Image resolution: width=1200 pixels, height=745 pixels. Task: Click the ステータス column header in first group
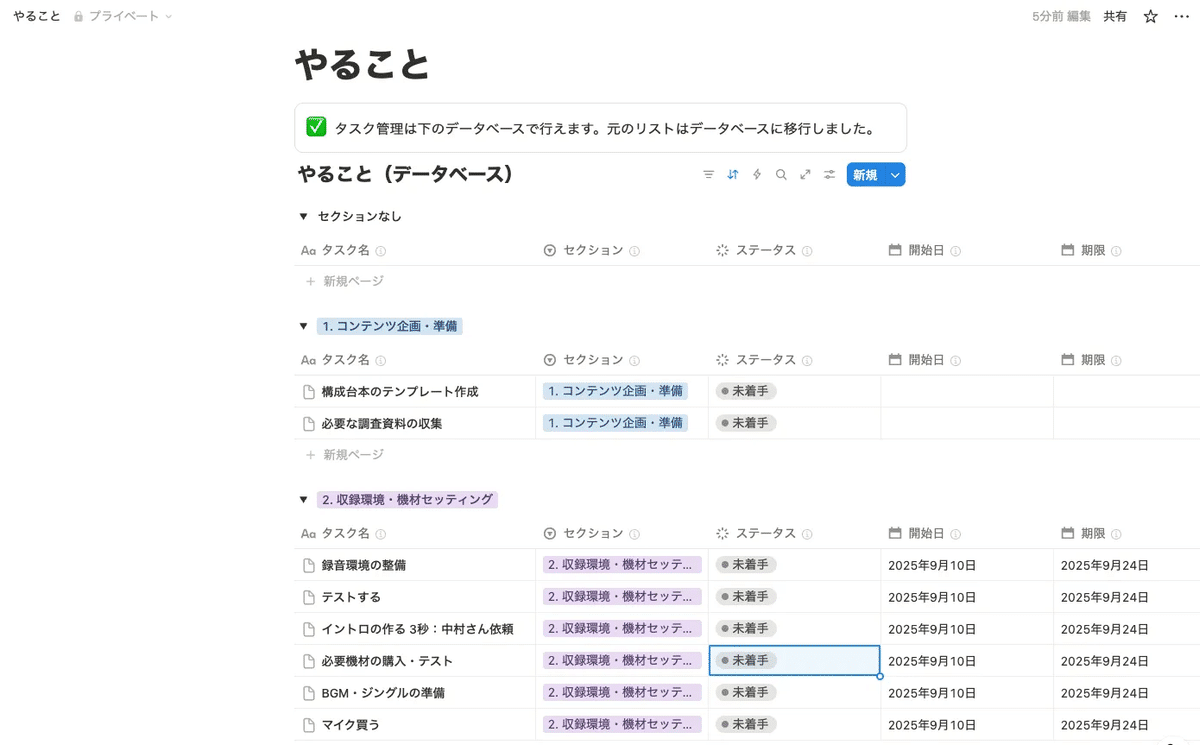[x=765, y=251]
